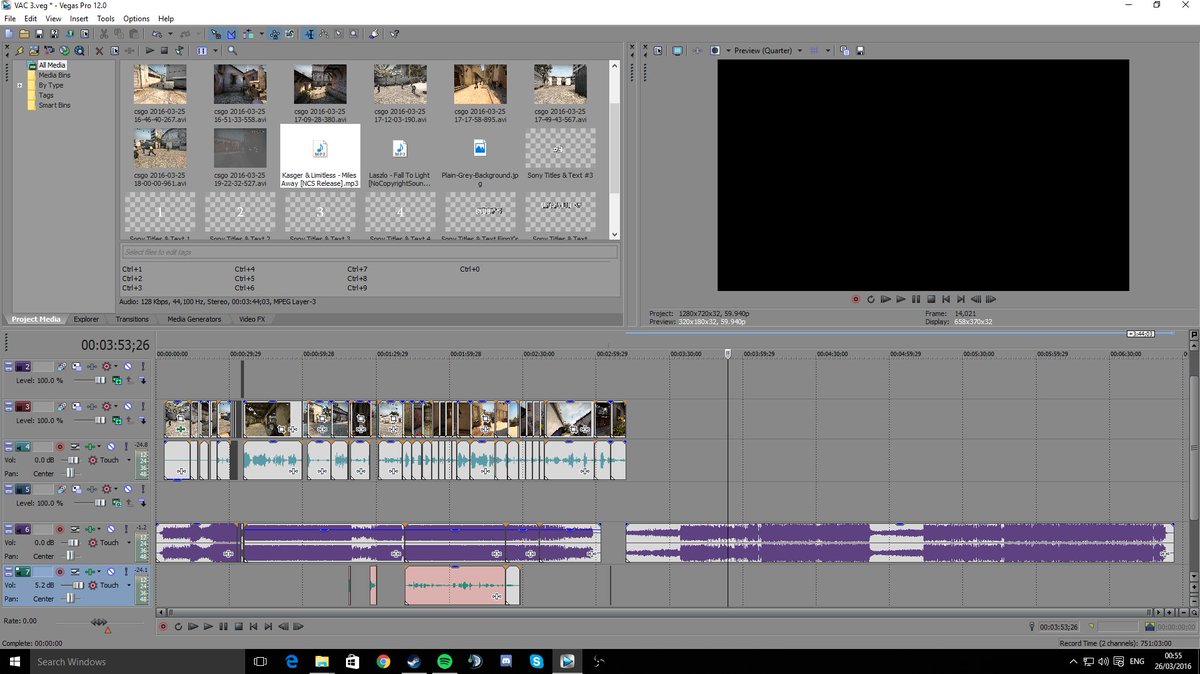Open the File menu
1200x674 pixels.
[10, 18]
